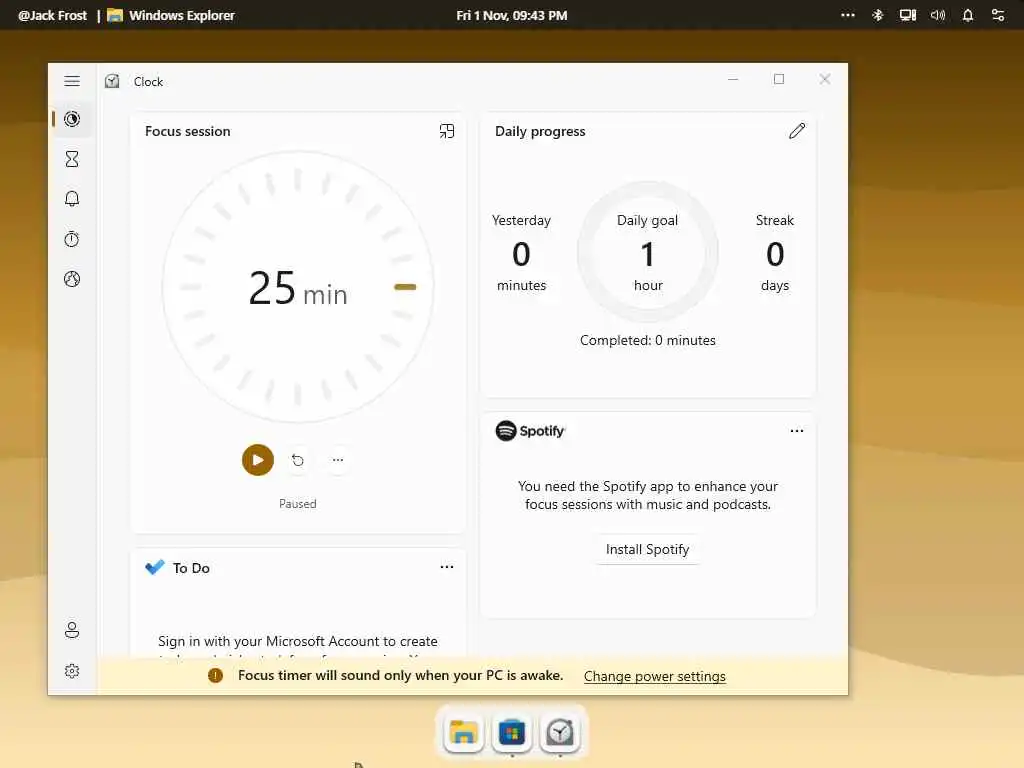Viewport: 1024px width, 768px height.
Task: Open notifications bell in top bar
Action: tap(968, 15)
